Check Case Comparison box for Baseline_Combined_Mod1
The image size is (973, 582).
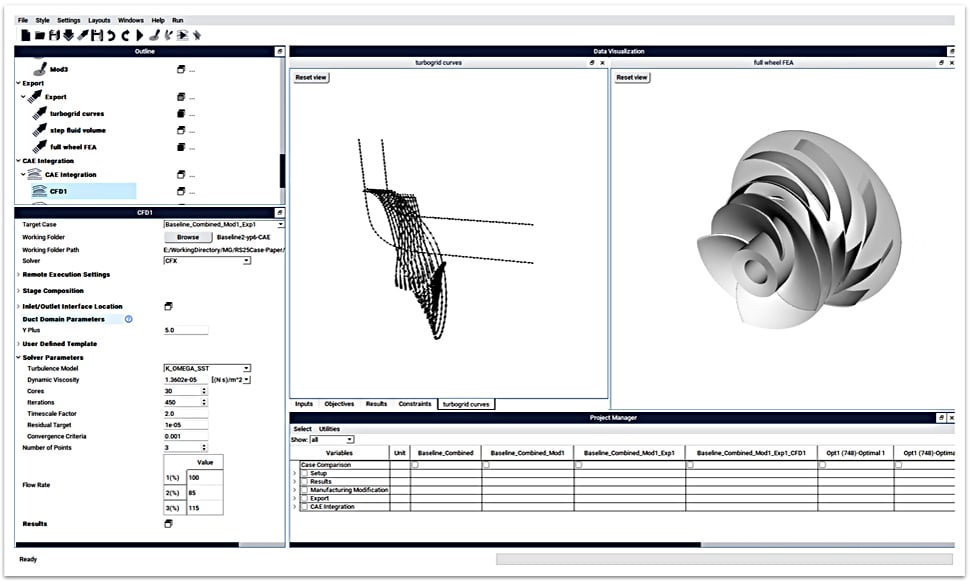(x=486, y=465)
